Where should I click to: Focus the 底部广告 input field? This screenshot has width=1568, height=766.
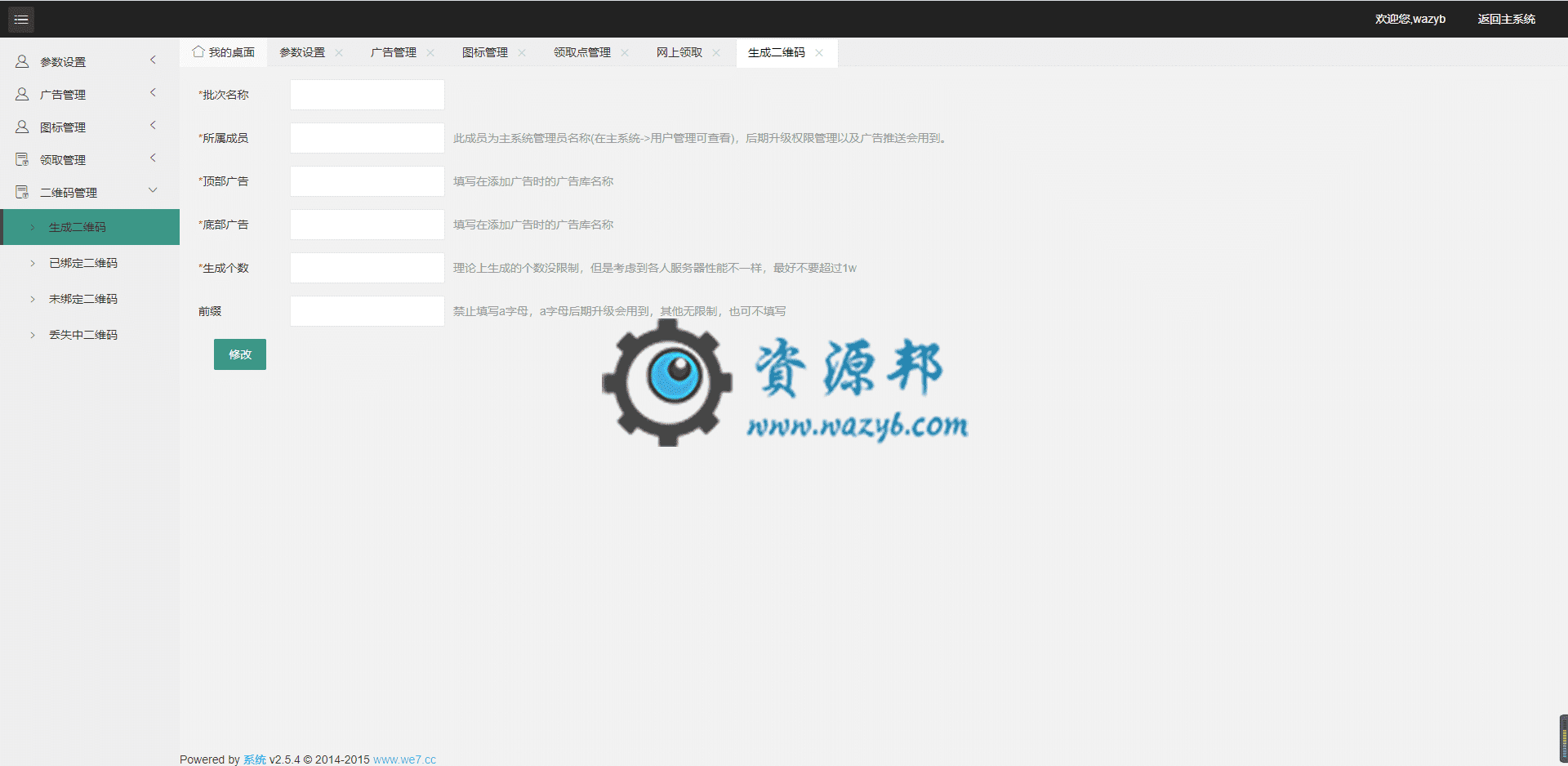367,225
